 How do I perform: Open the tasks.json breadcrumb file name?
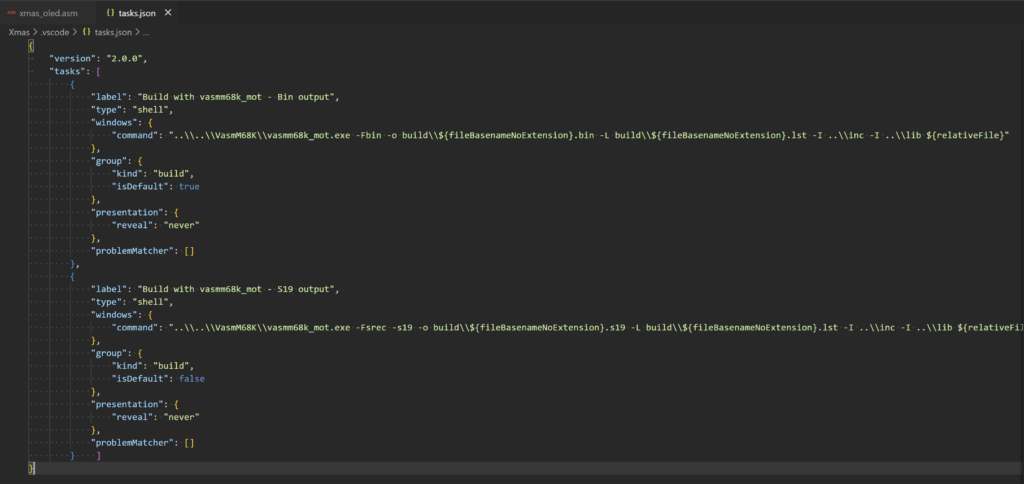(x=115, y=32)
